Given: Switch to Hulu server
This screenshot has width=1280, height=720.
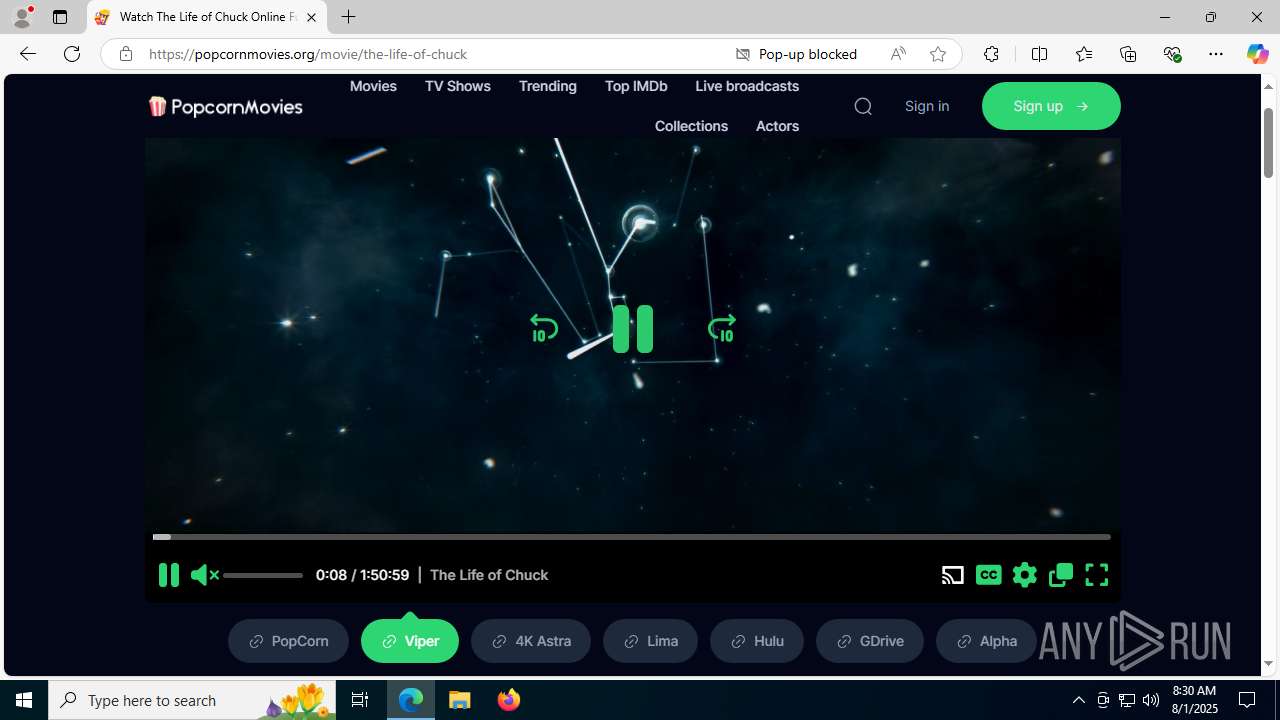Looking at the screenshot, I should click(x=757, y=641).
